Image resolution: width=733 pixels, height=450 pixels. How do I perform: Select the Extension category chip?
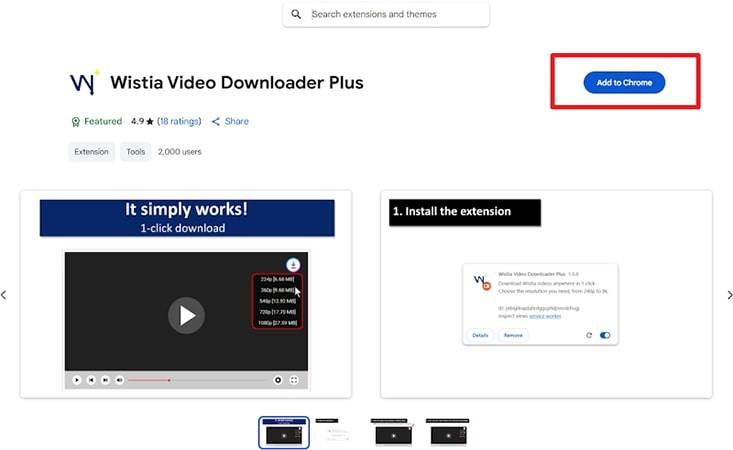tap(91, 152)
